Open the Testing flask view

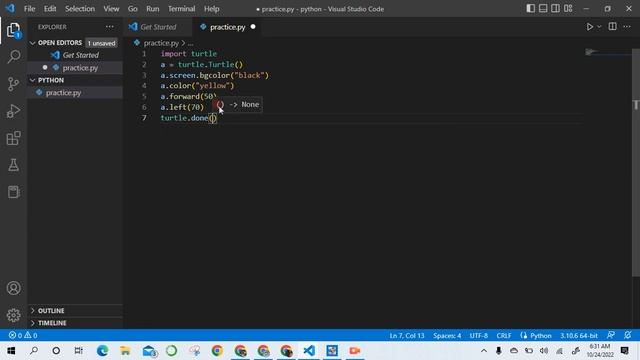(x=13, y=165)
